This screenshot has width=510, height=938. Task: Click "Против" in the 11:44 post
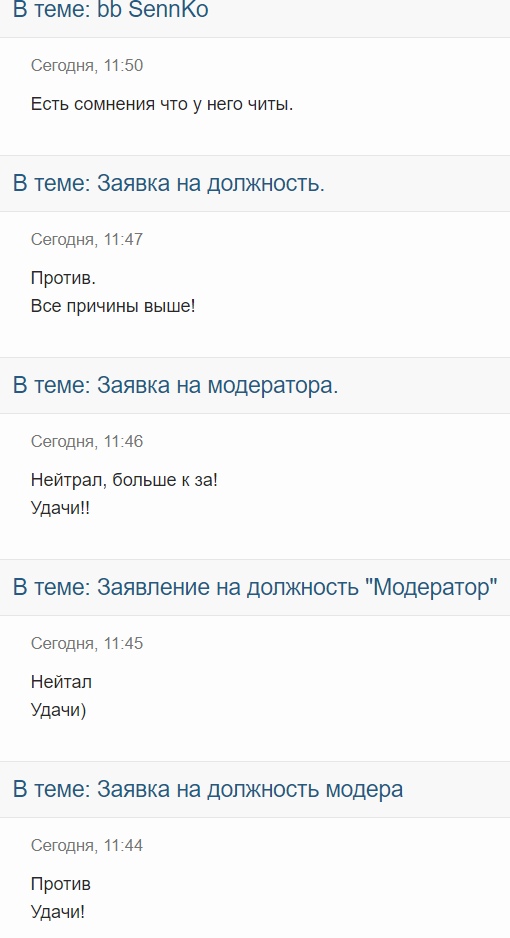coord(61,884)
